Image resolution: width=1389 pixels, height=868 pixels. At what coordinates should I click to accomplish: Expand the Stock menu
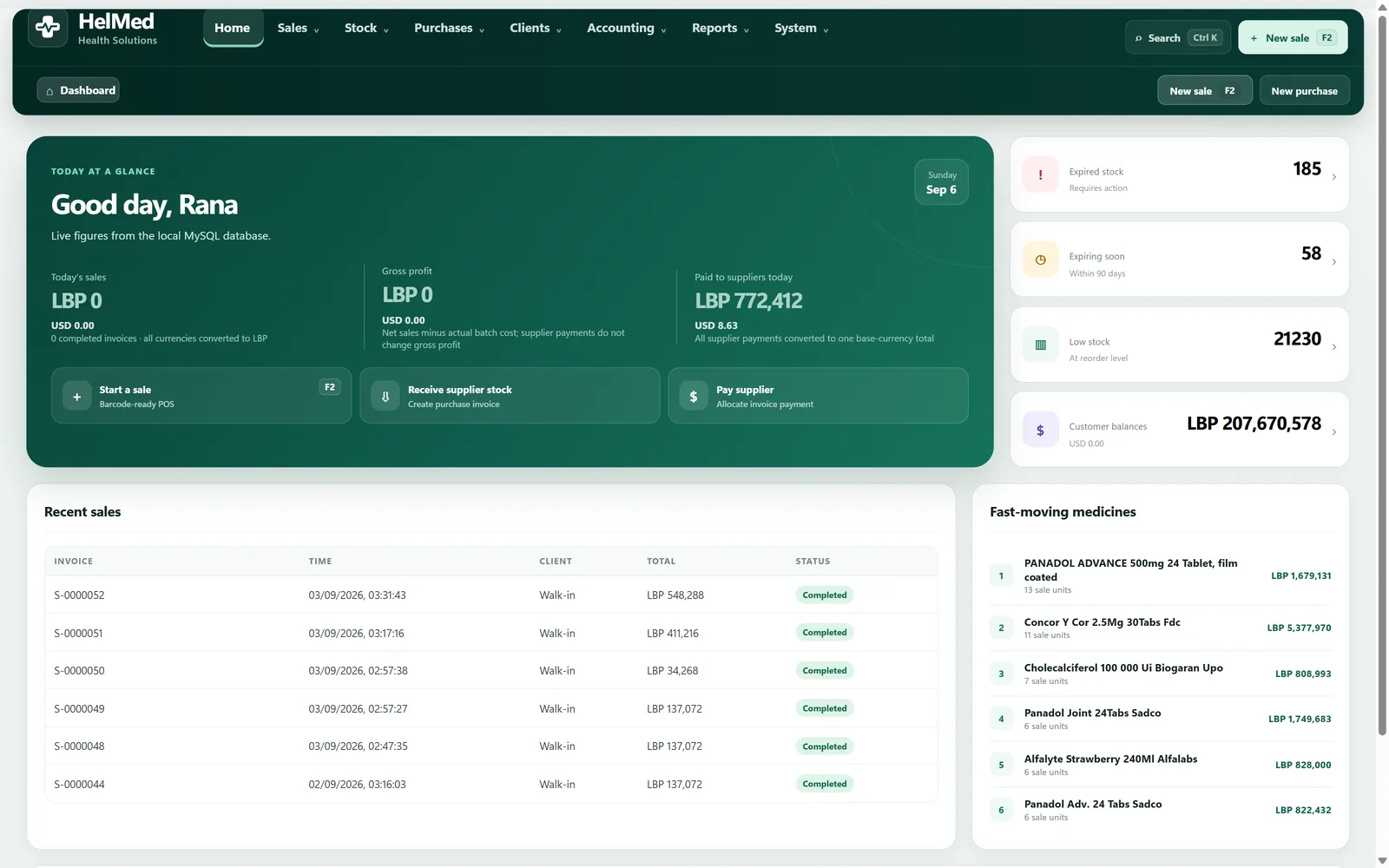[x=366, y=28]
